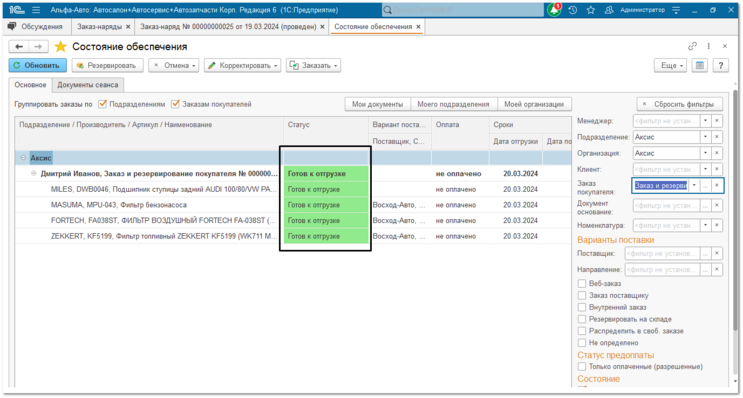
Task: Open calculator icon button
Action: [x=700, y=65]
